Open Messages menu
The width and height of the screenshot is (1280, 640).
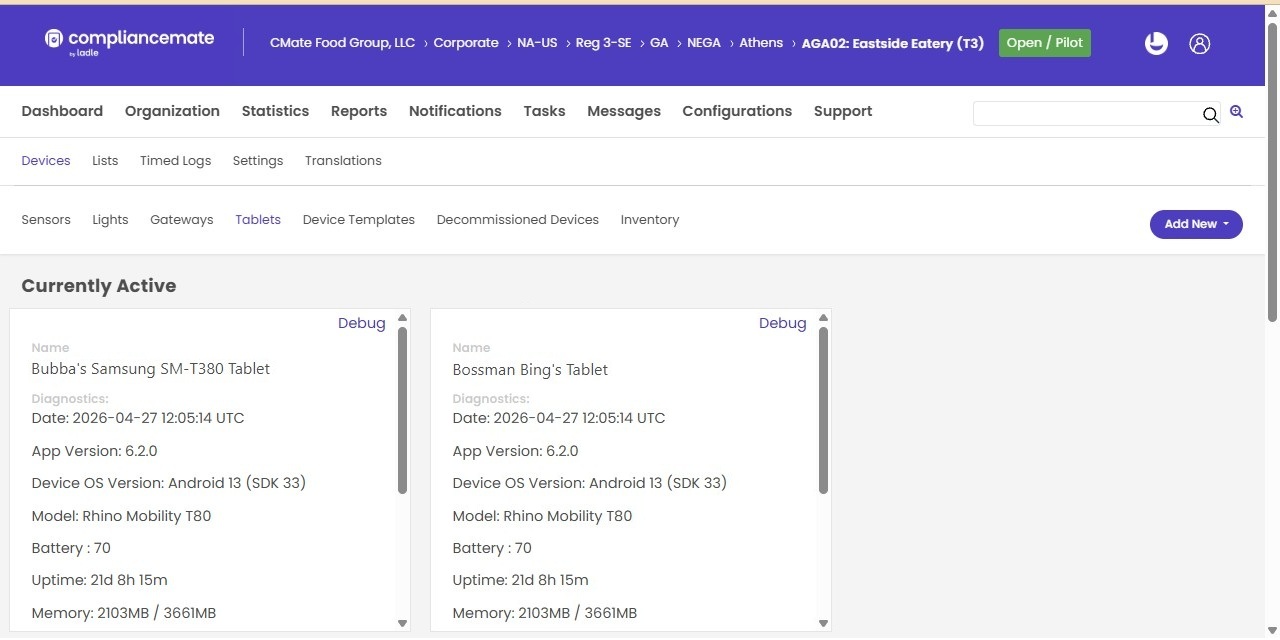click(x=624, y=111)
